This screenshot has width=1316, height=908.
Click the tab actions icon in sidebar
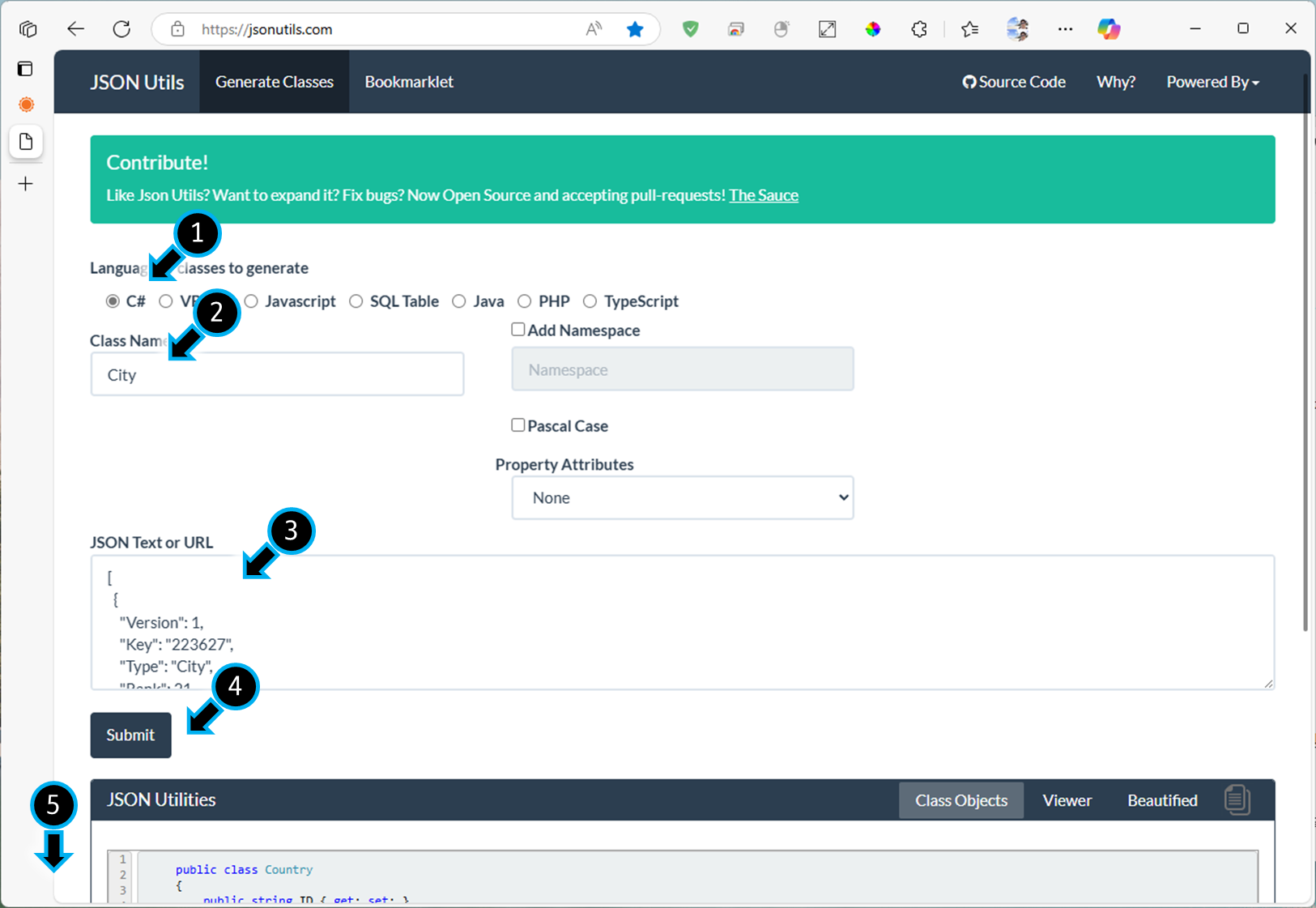tap(26, 69)
